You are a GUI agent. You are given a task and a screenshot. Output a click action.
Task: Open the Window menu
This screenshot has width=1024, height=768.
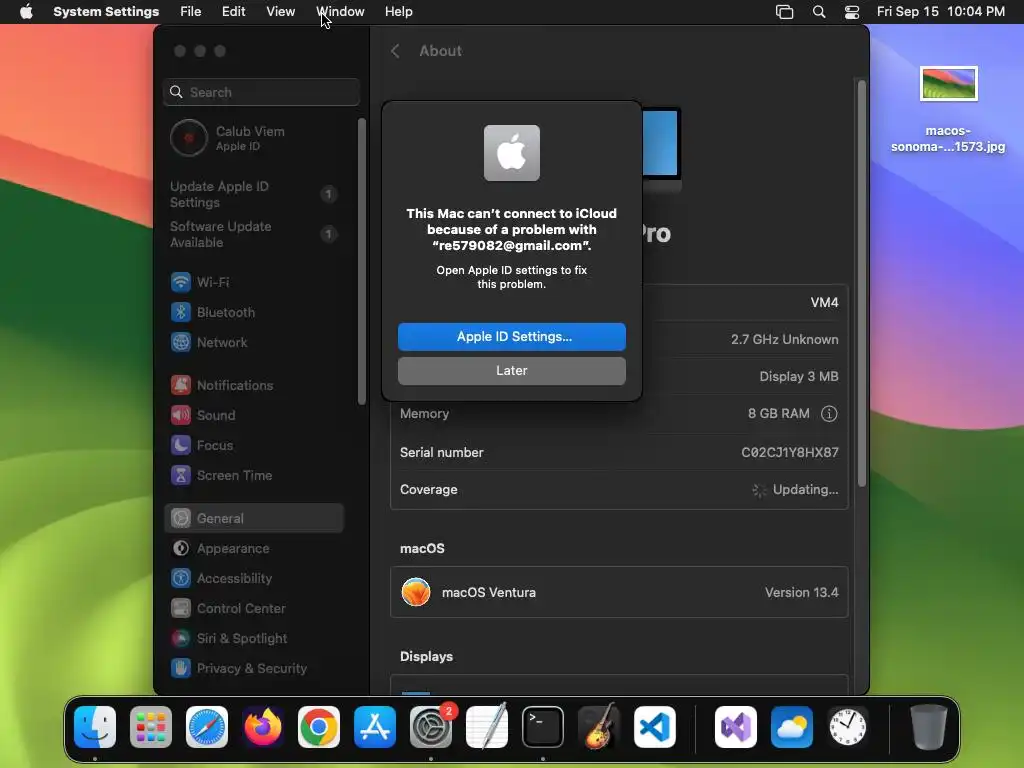coord(340,12)
